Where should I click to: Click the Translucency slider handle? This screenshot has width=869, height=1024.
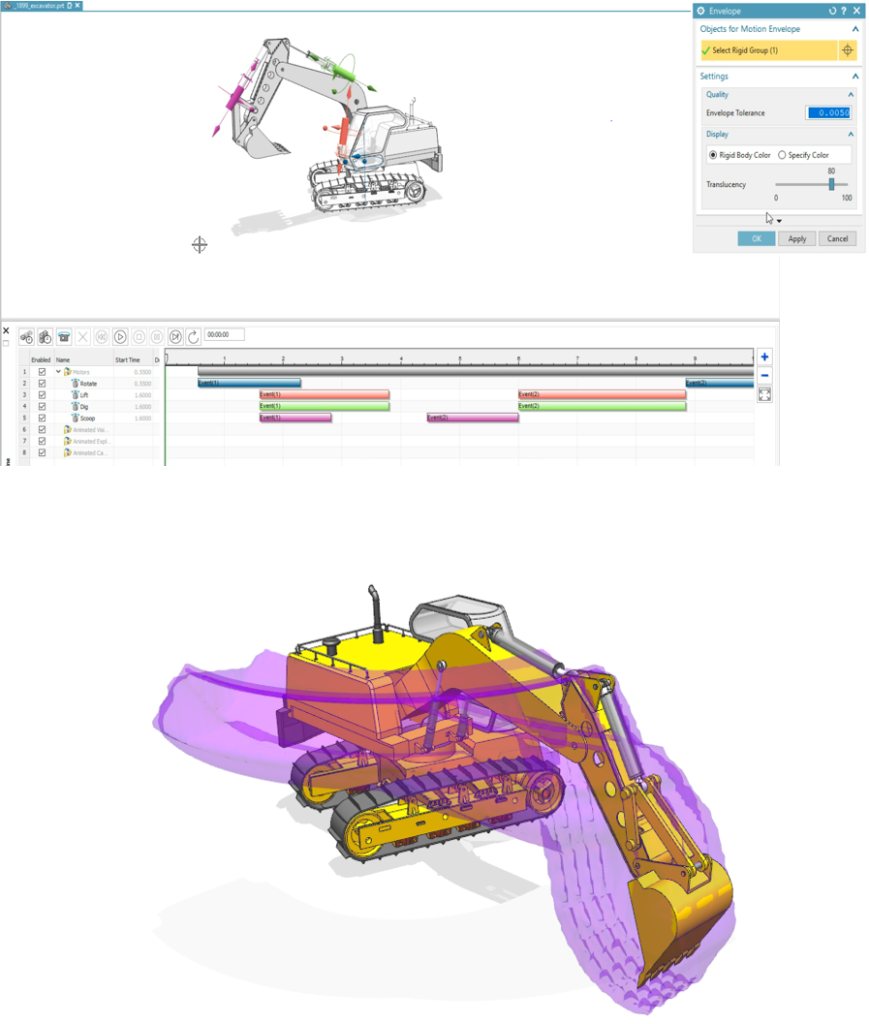tap(831, 184)
